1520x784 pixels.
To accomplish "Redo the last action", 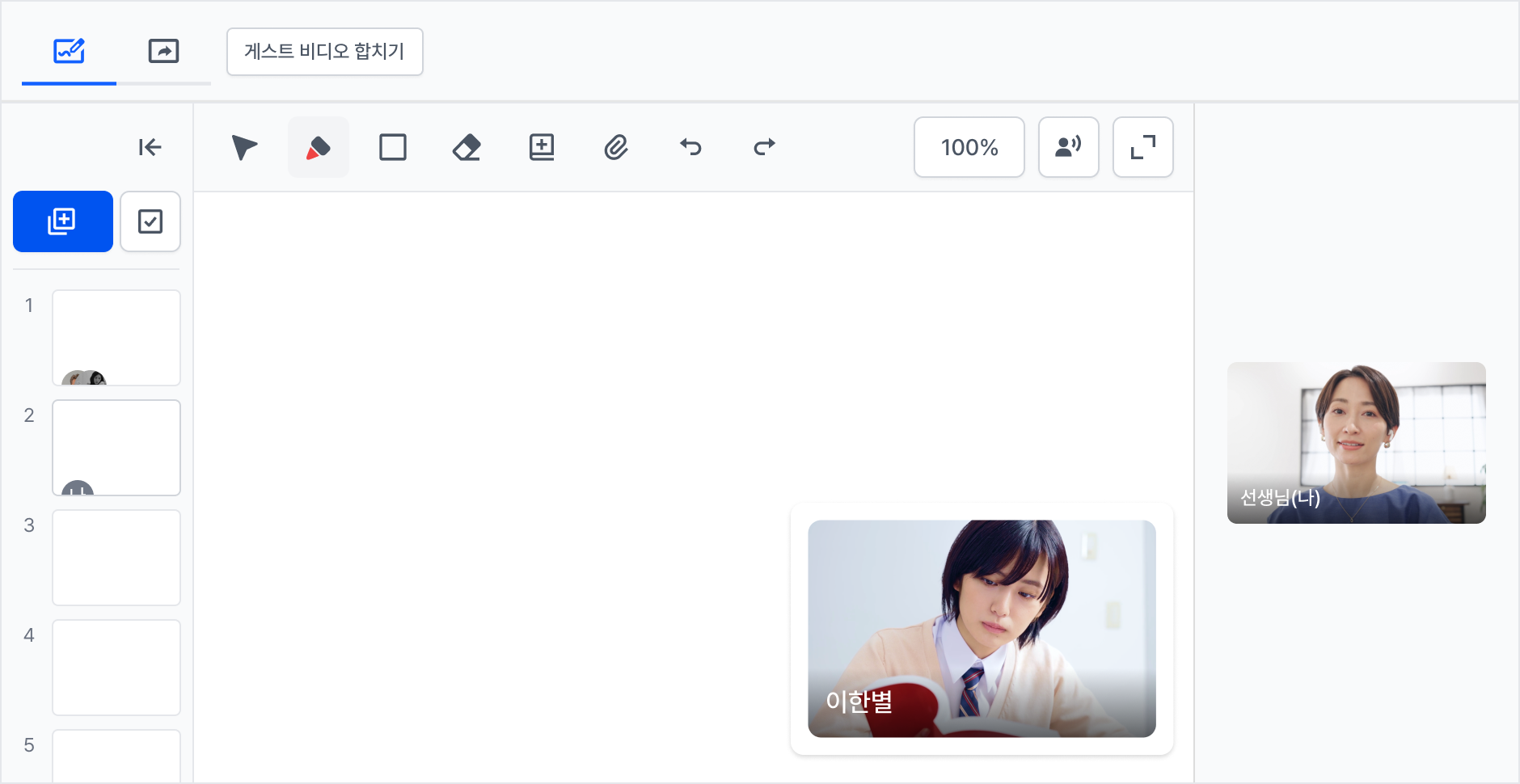I will pyautogui.click(x=765, y=147).
